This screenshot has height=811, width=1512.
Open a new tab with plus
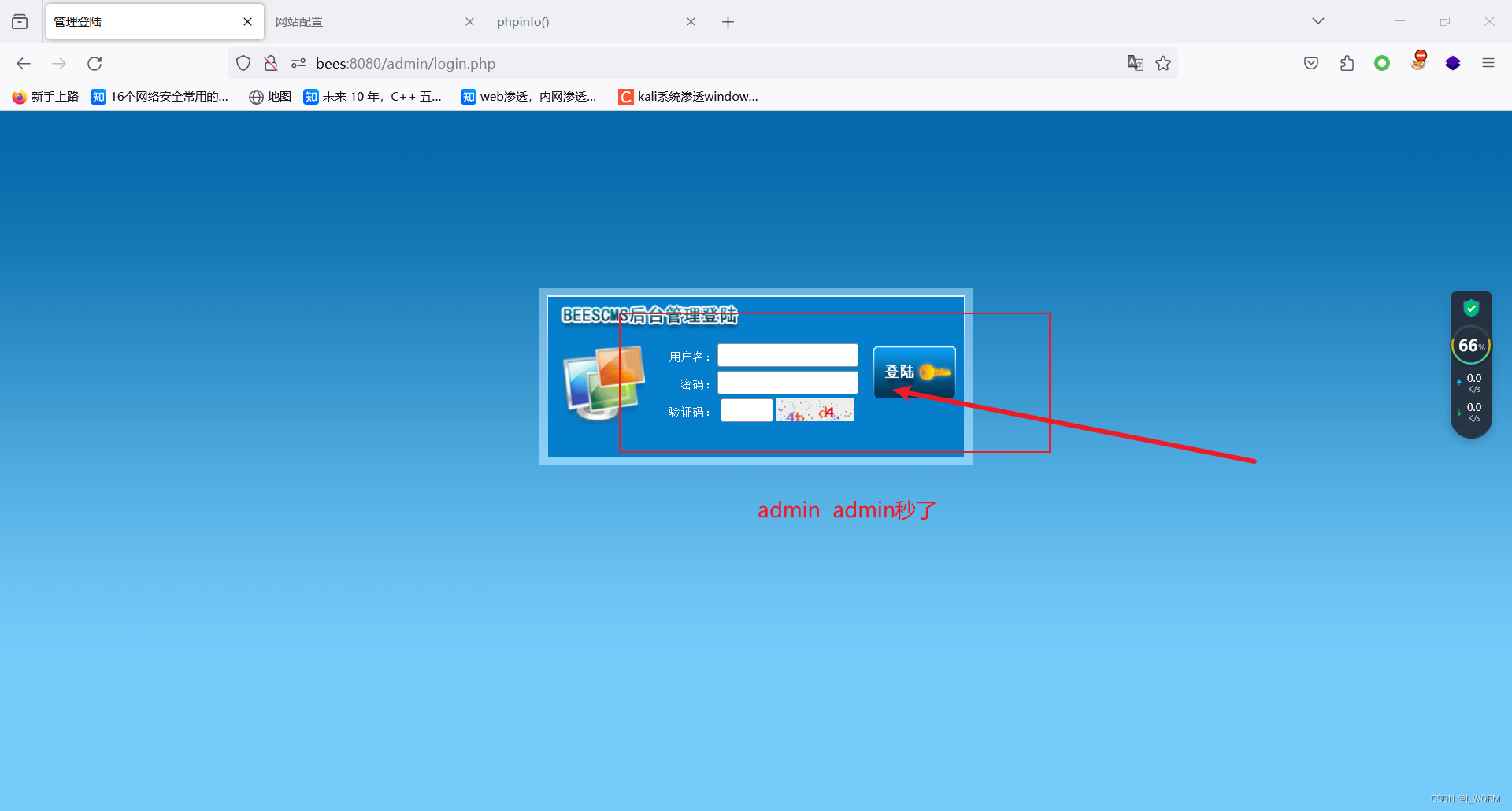[x=728, y=22]
